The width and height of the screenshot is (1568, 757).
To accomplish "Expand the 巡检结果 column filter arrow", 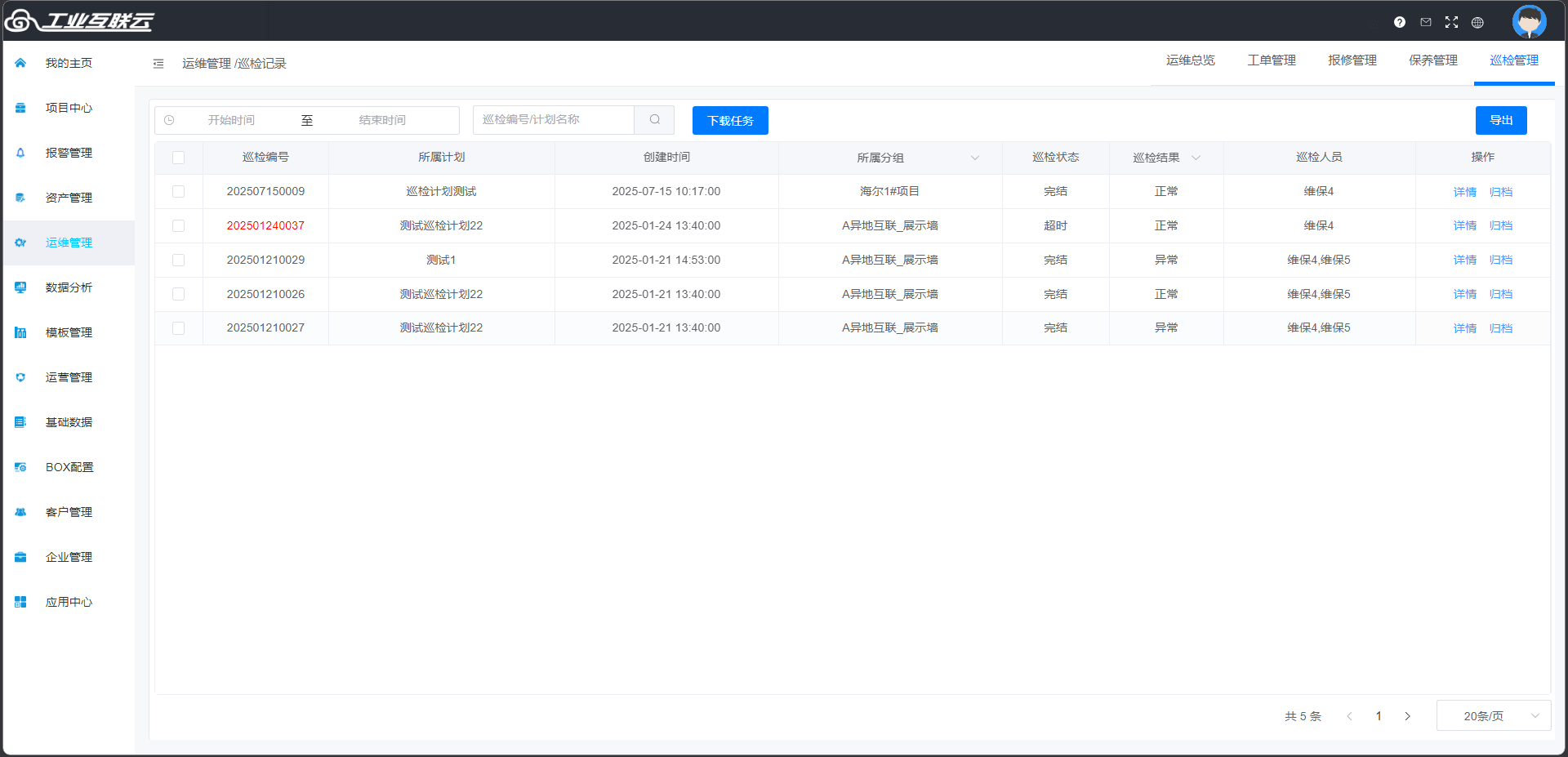I will pyautogui.click(x=1196, y=158).
